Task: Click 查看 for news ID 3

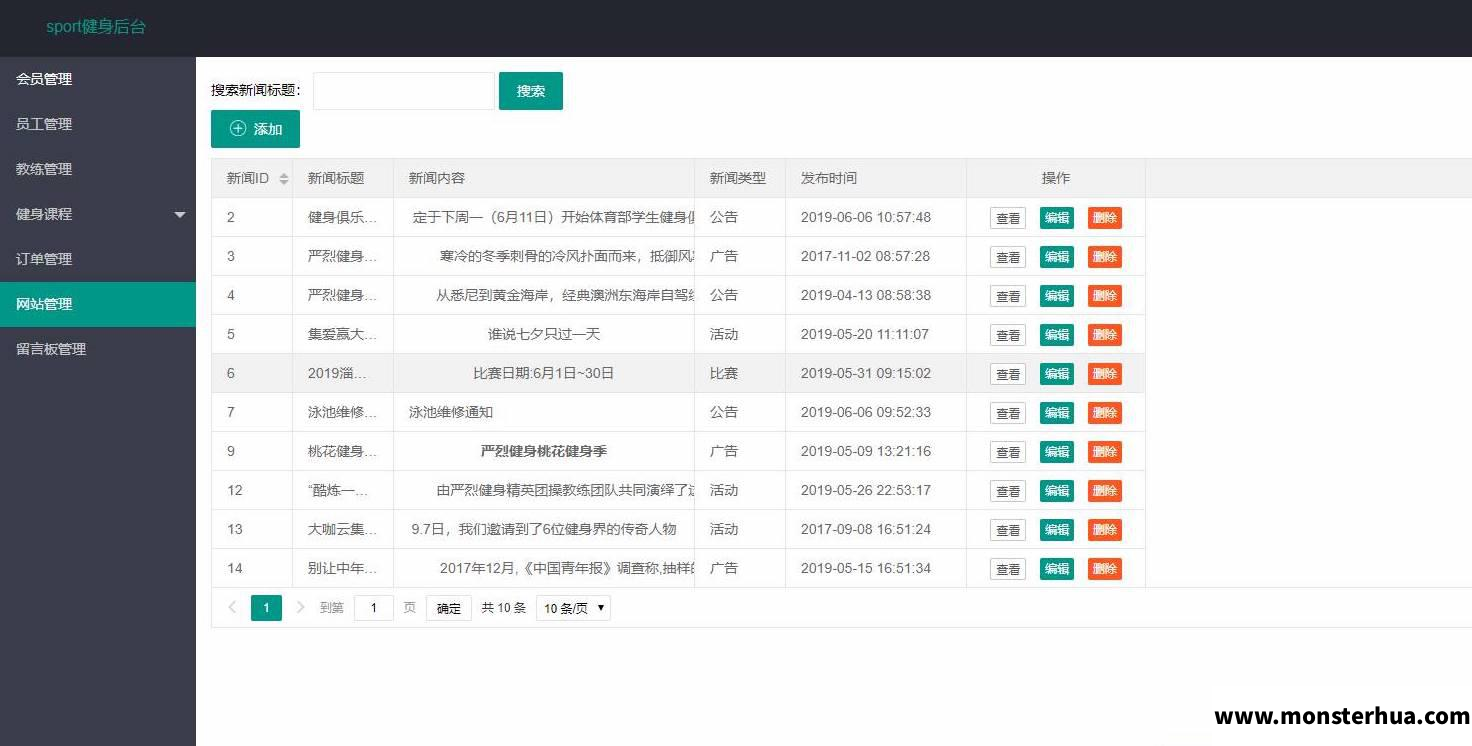Action: click(x=1008, y=257)
